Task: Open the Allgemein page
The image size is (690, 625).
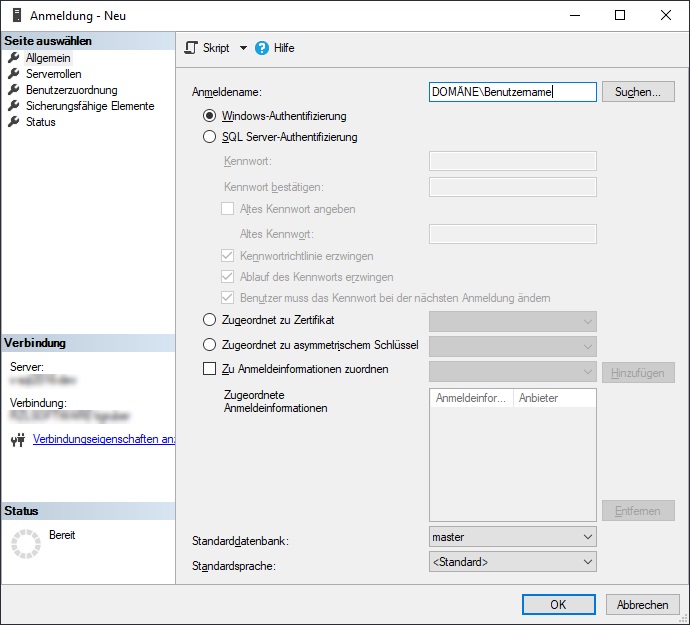Action: tap(48, 58)
